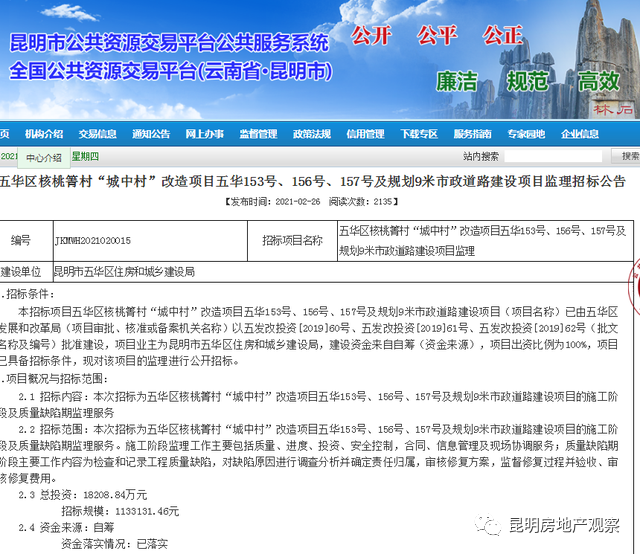
Task: Open the 机构介绍 menu
Action: (44, 134)
